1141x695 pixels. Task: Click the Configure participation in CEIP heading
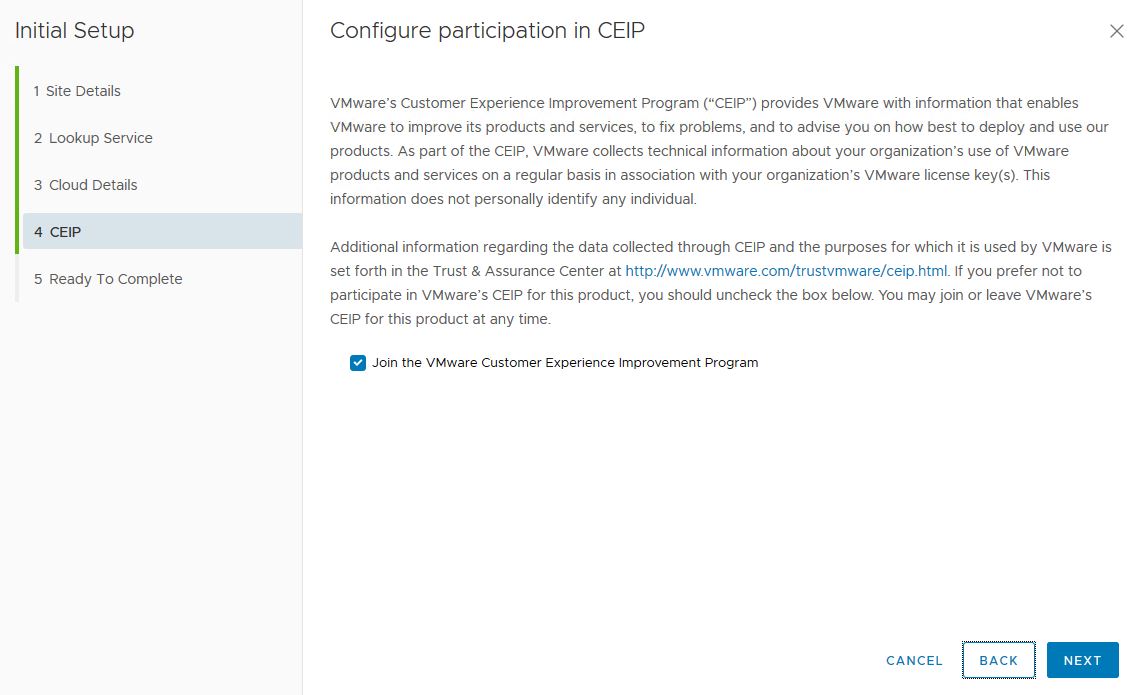click(487, 31)
